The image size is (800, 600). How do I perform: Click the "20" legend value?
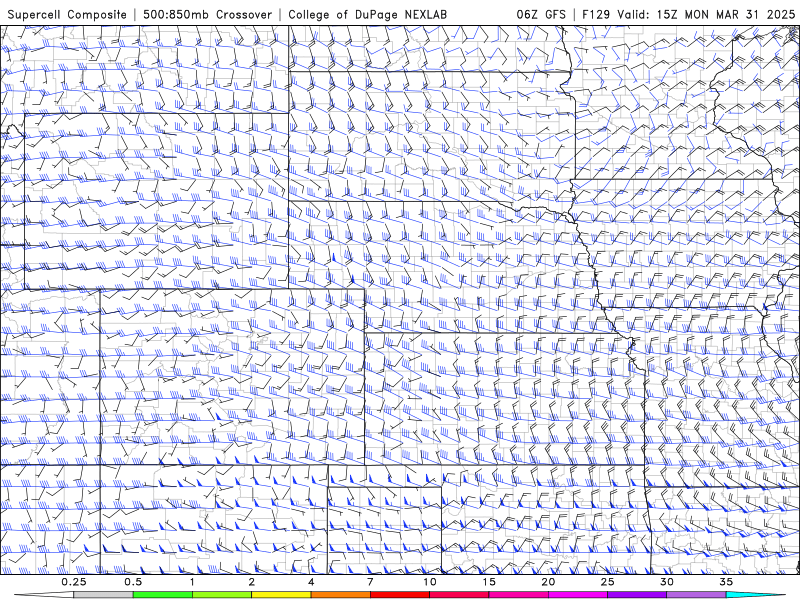click(548, 582)
